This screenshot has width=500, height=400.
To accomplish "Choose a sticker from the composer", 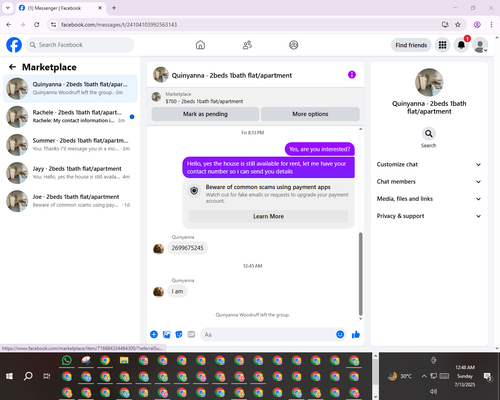I will [179, 334].
